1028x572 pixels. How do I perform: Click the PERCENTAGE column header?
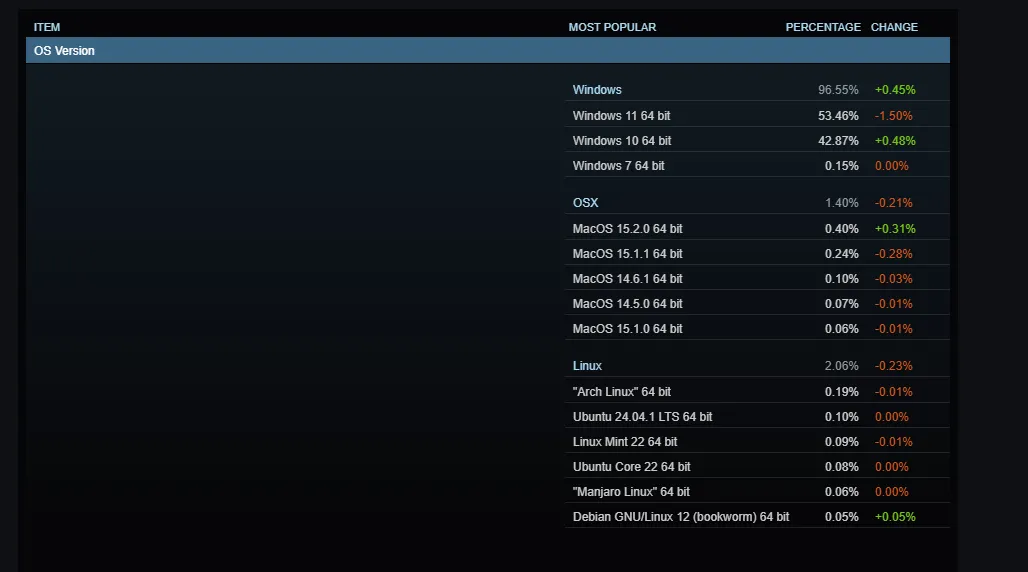coord(822,27)
